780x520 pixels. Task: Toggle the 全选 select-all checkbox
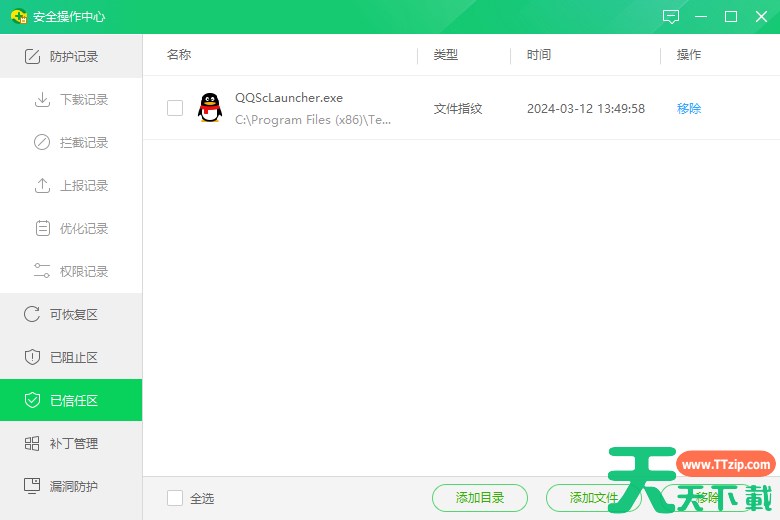pyautogui.click(x=175, y=498)
